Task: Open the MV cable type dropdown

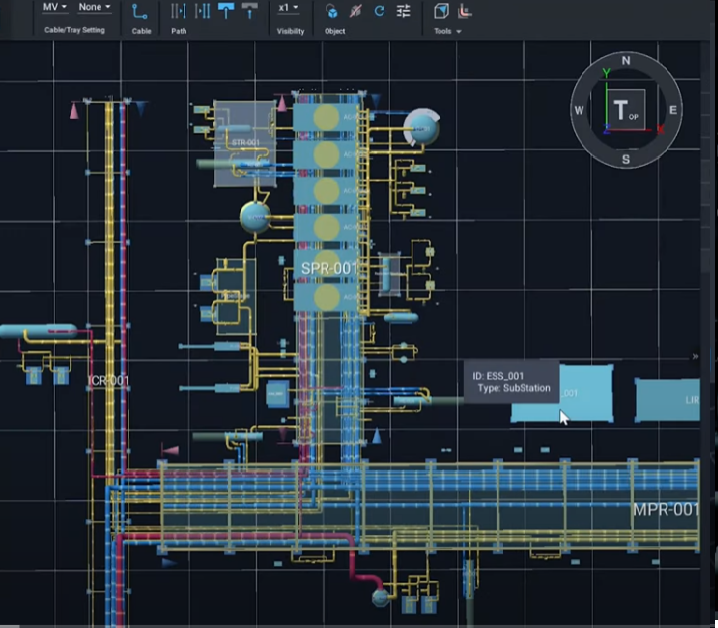Action: (54, 7)
